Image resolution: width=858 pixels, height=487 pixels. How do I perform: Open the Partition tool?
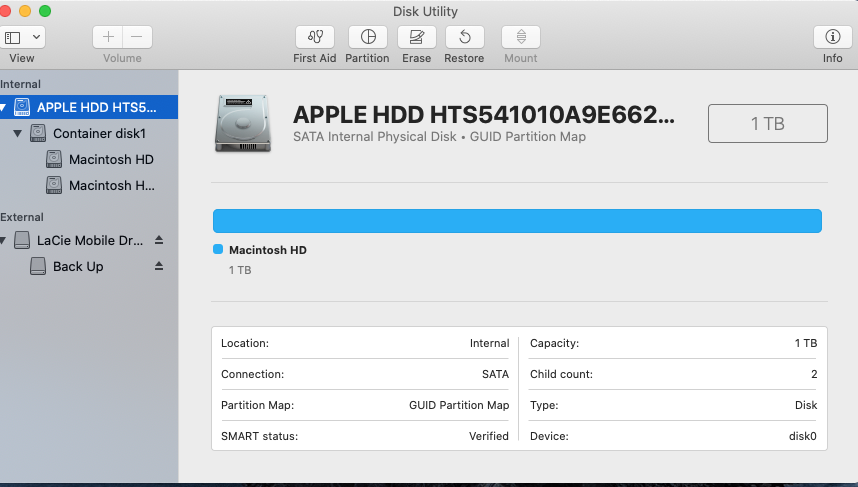tap(368, 37)
